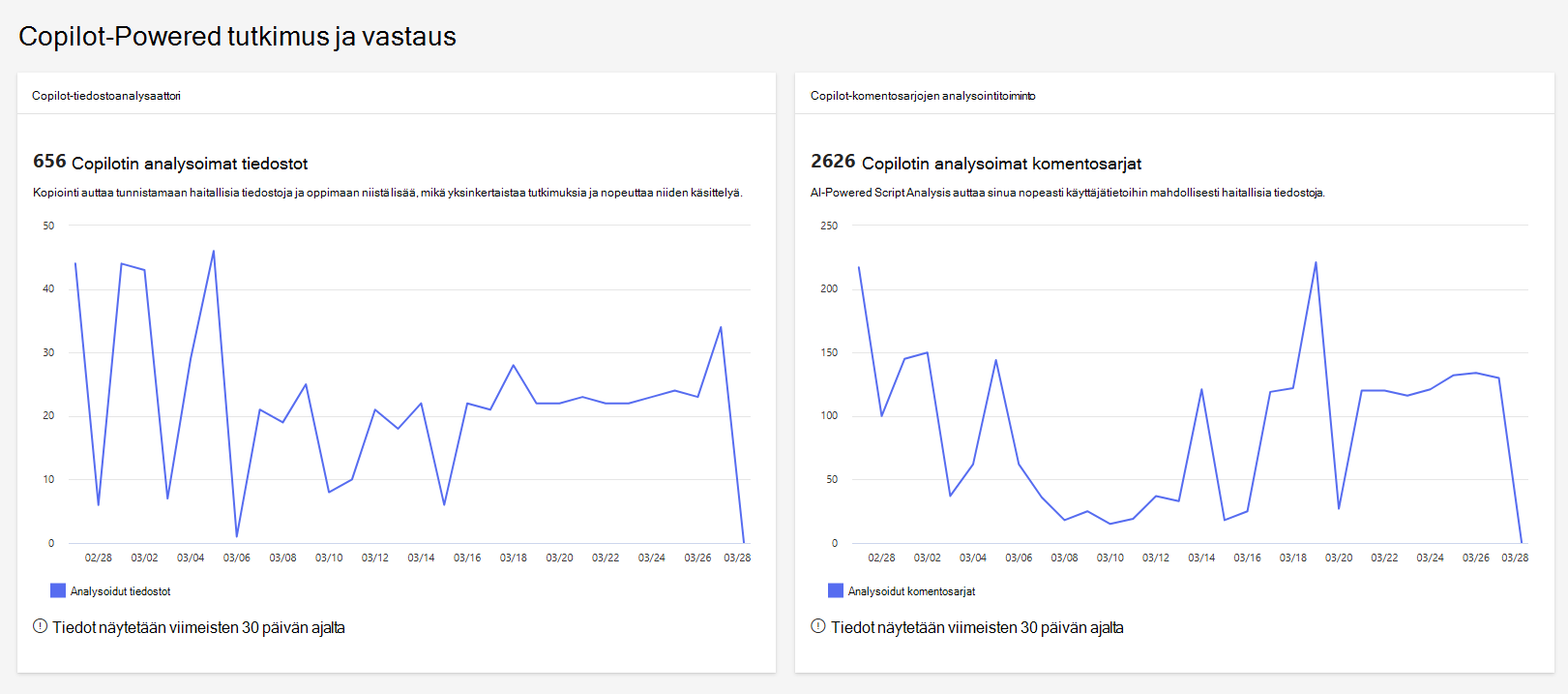Click Copilotin analysoimat komentosarjat heading

coord(1001,164)
